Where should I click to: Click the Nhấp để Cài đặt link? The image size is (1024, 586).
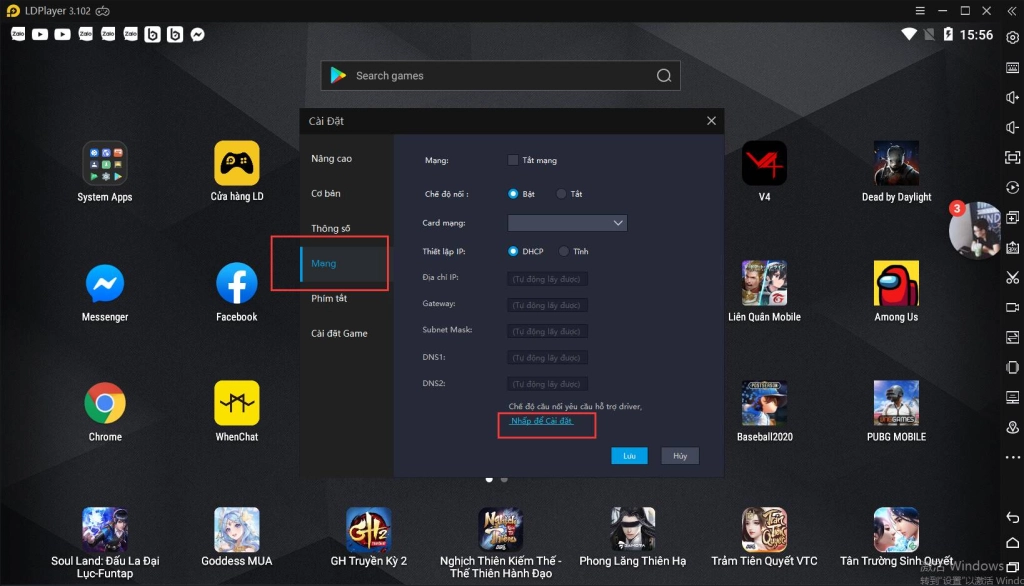[x=541, y=422]
